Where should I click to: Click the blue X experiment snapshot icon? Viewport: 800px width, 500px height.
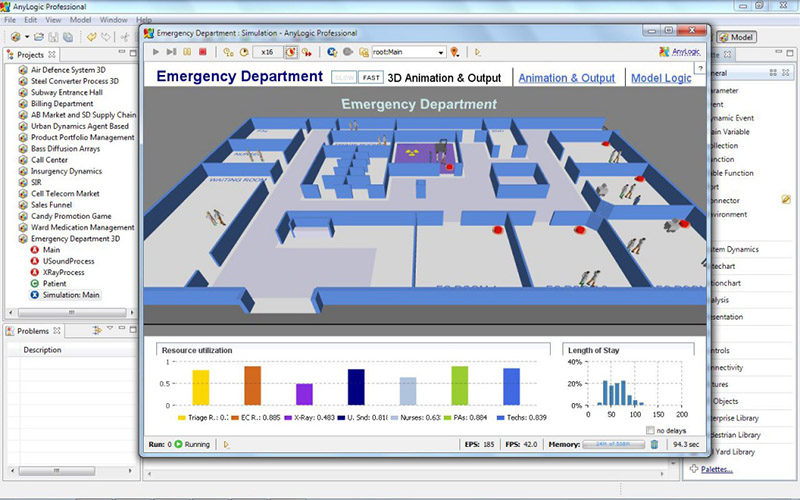(x=332, y=52)
